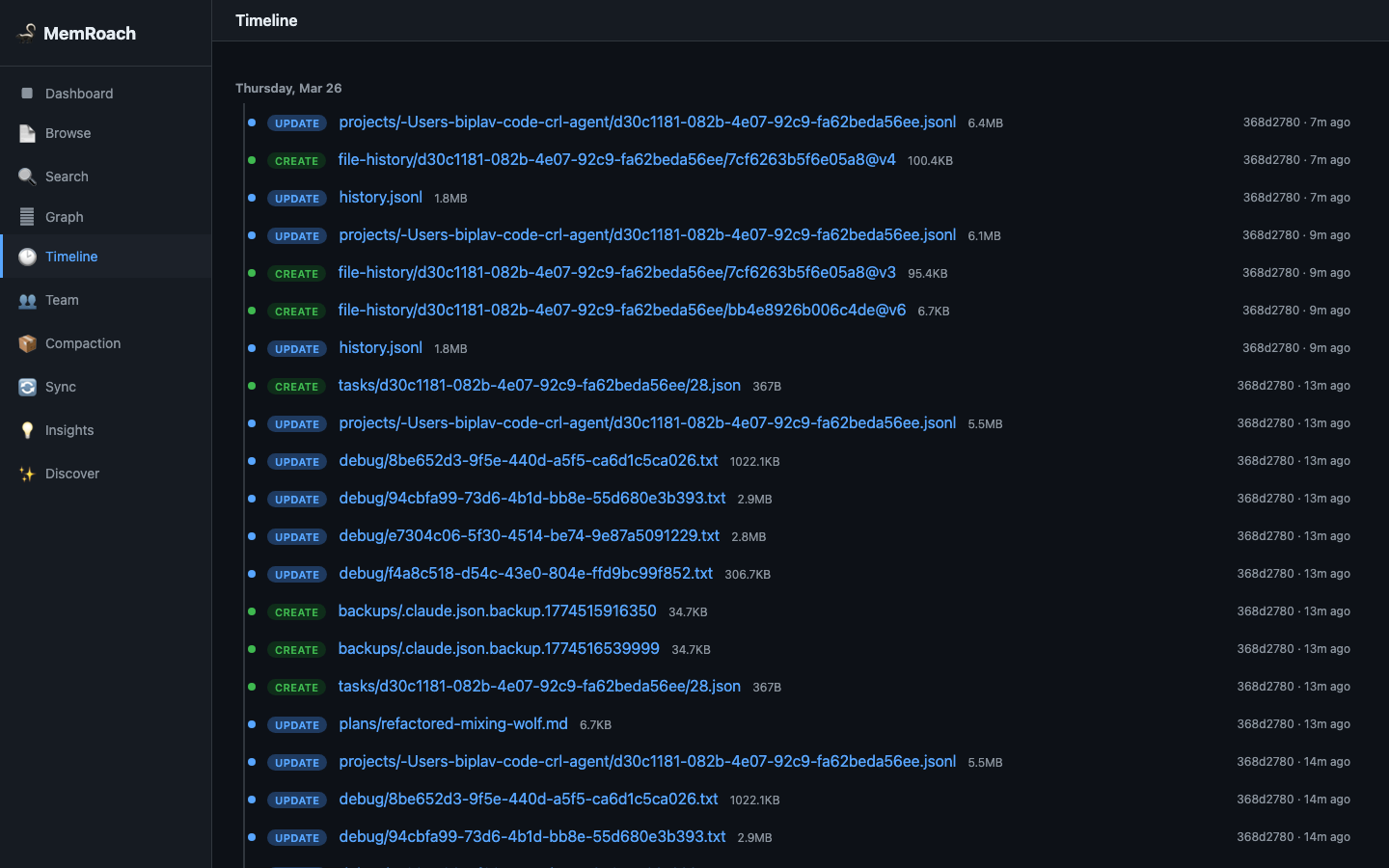Click the 95.4KB size label
Screen dimensions: 1389x868
coord(927,274)
